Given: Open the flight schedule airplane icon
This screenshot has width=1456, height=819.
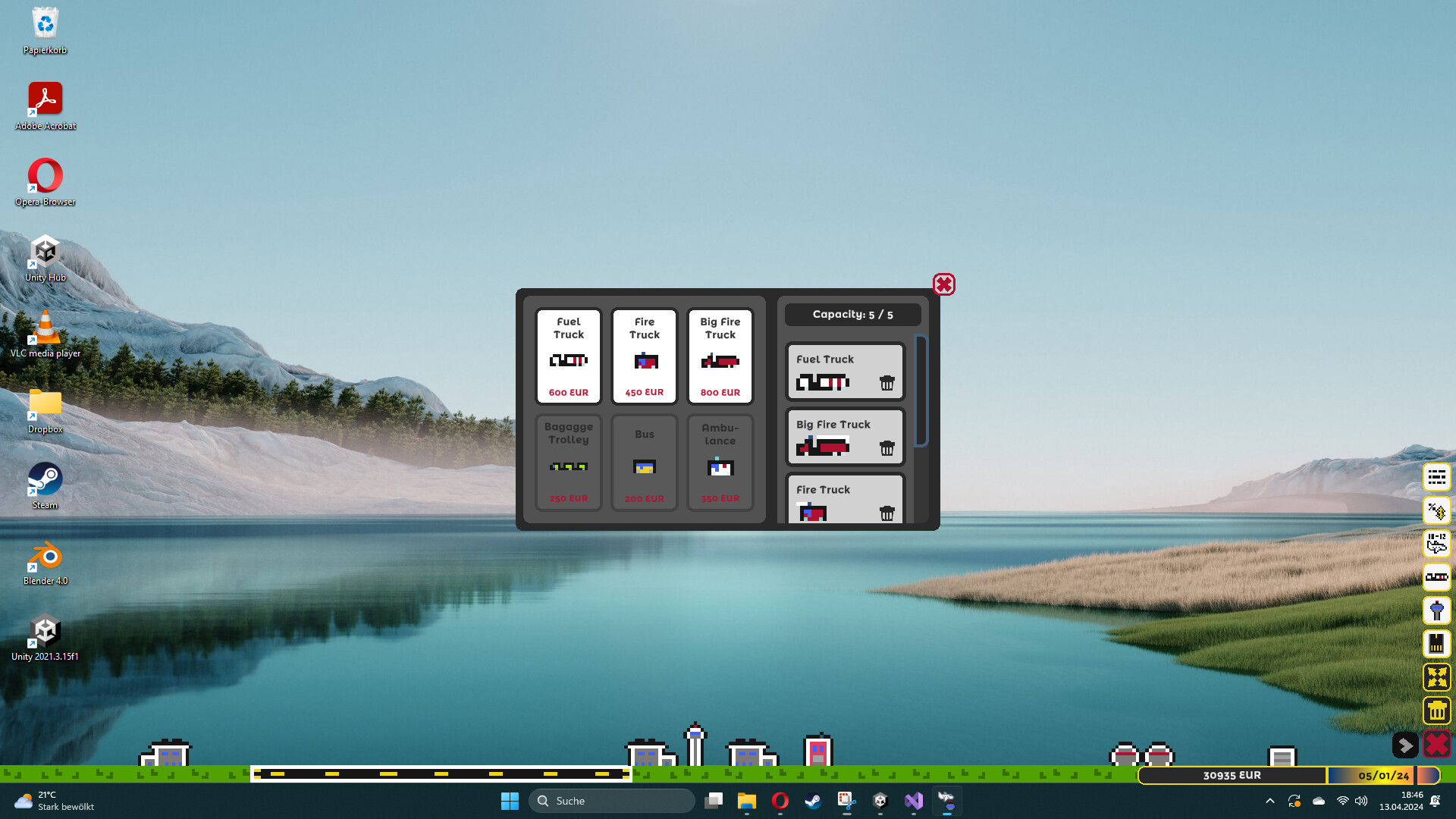Looking at the screenshot, I should pyautogui.click(x=1437, y=544).
